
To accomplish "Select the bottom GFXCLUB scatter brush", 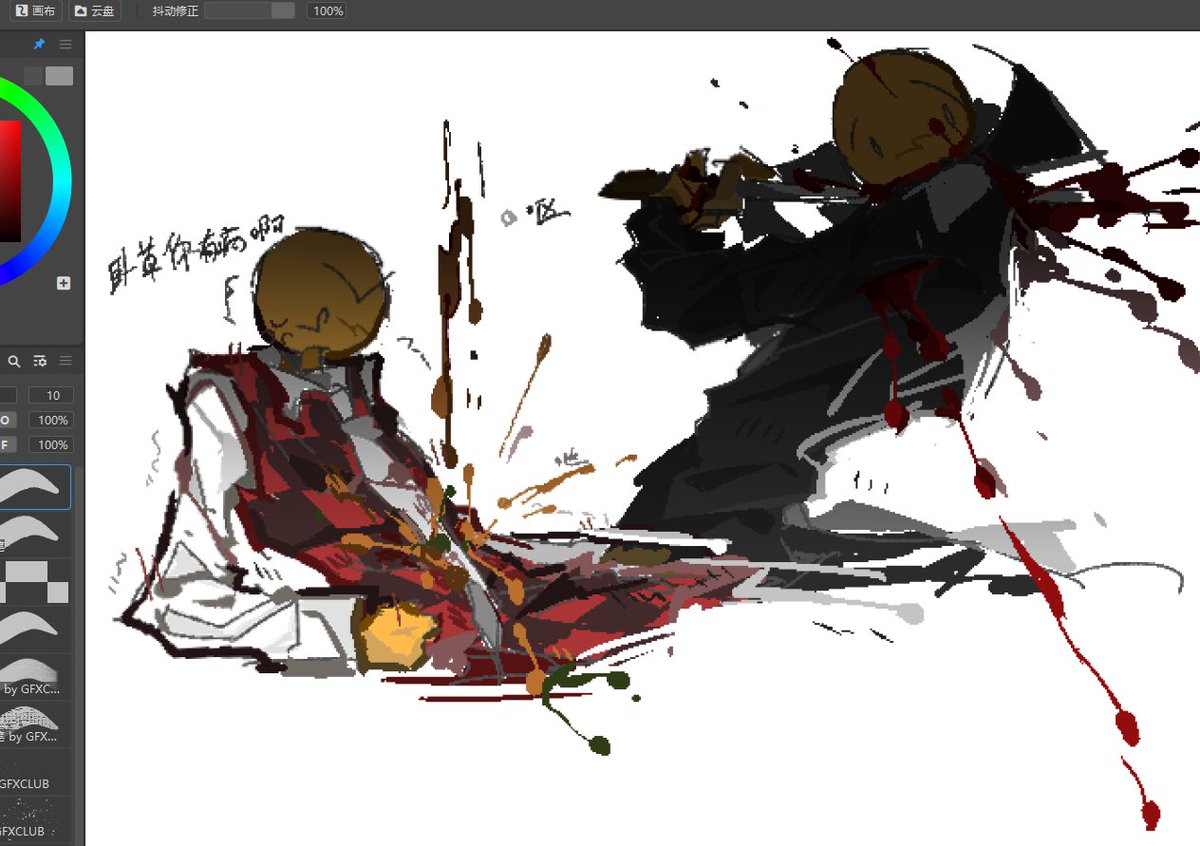I will (35, 820).
